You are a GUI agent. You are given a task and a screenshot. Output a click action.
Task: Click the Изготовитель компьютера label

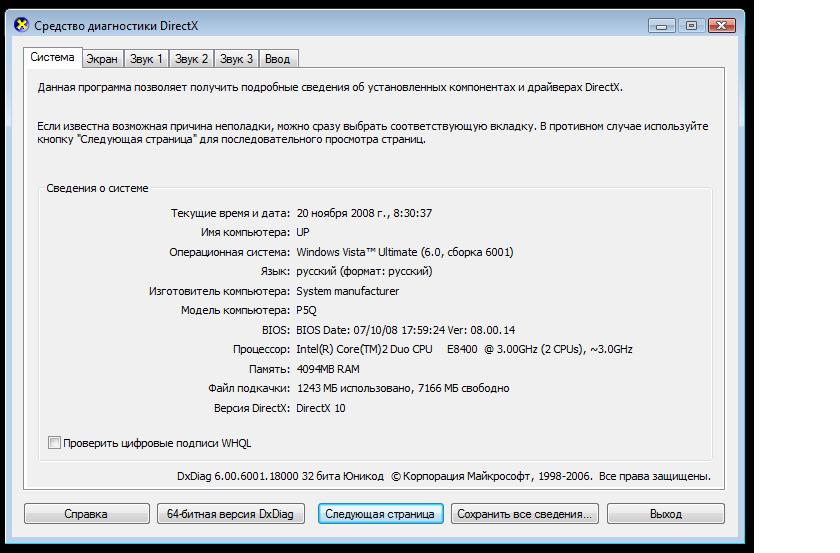[x=220, y=291]
